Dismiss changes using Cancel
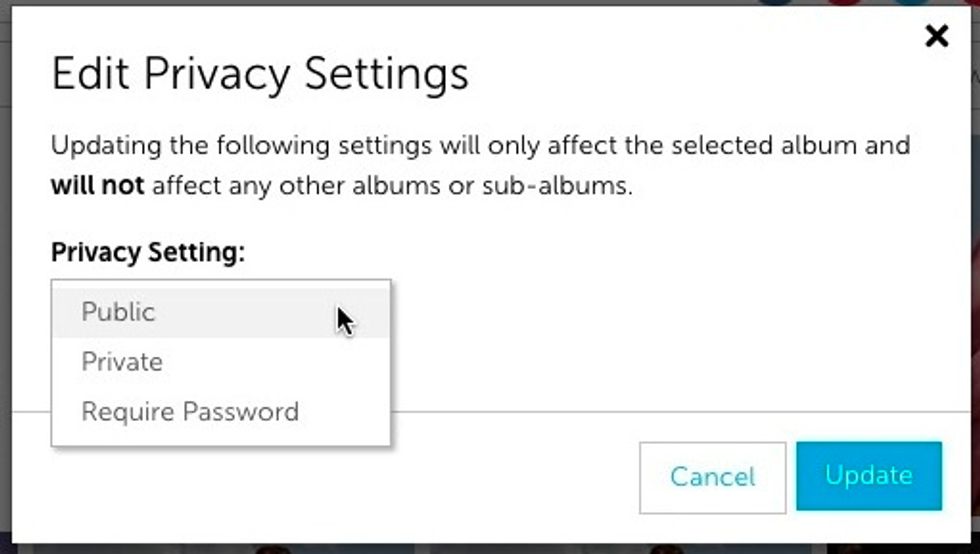 [x=712, y=478]
